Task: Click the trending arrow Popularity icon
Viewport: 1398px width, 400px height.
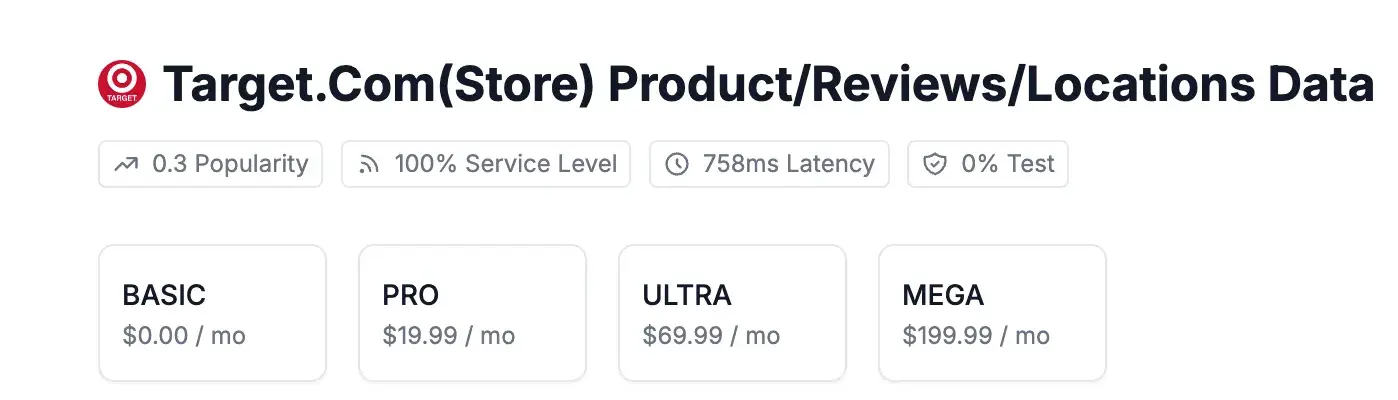Action: tap(126, 164)
